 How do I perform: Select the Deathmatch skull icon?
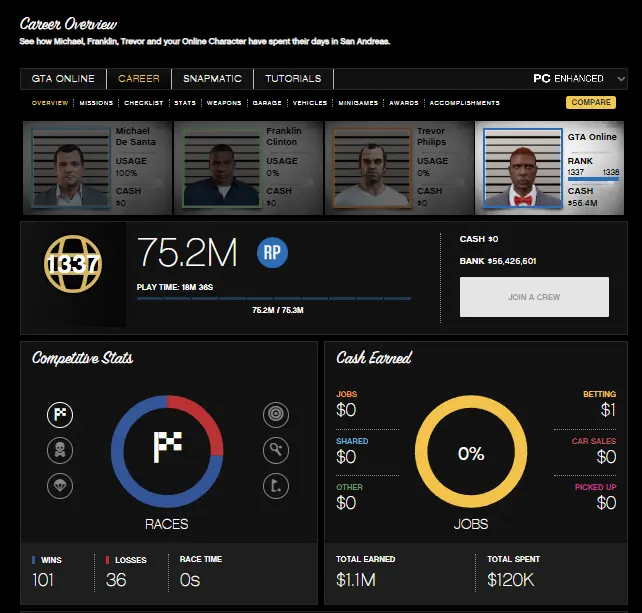click(60, 450)
